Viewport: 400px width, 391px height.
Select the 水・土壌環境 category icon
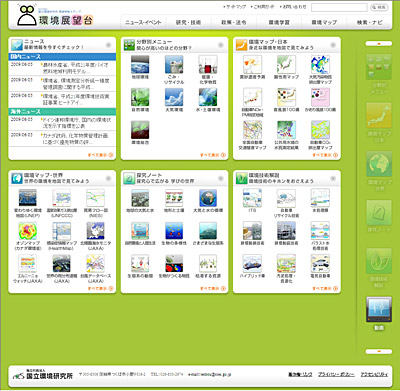tap(208, 97)
